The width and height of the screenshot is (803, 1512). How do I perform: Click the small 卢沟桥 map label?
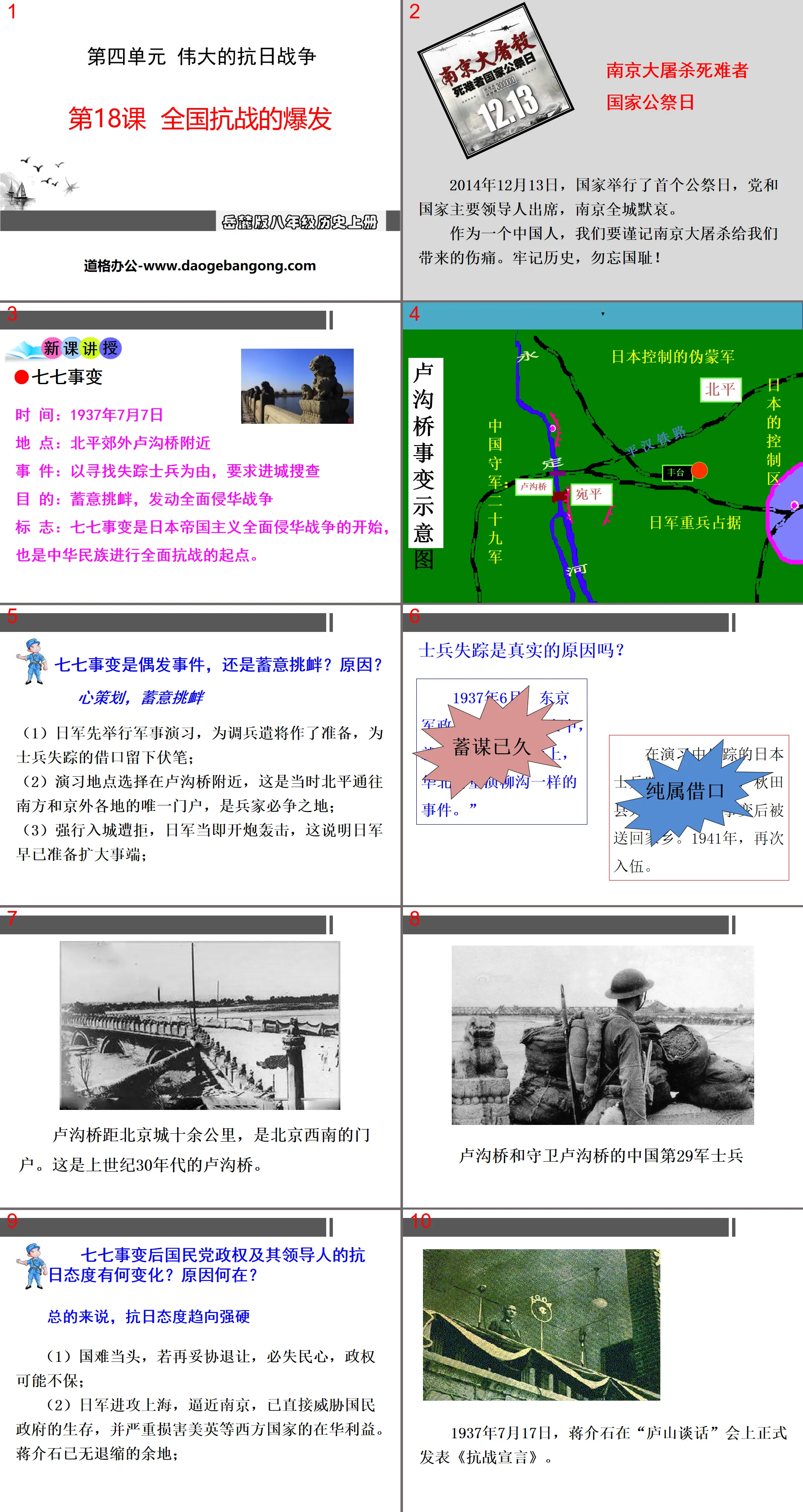[x=534, y=487]
